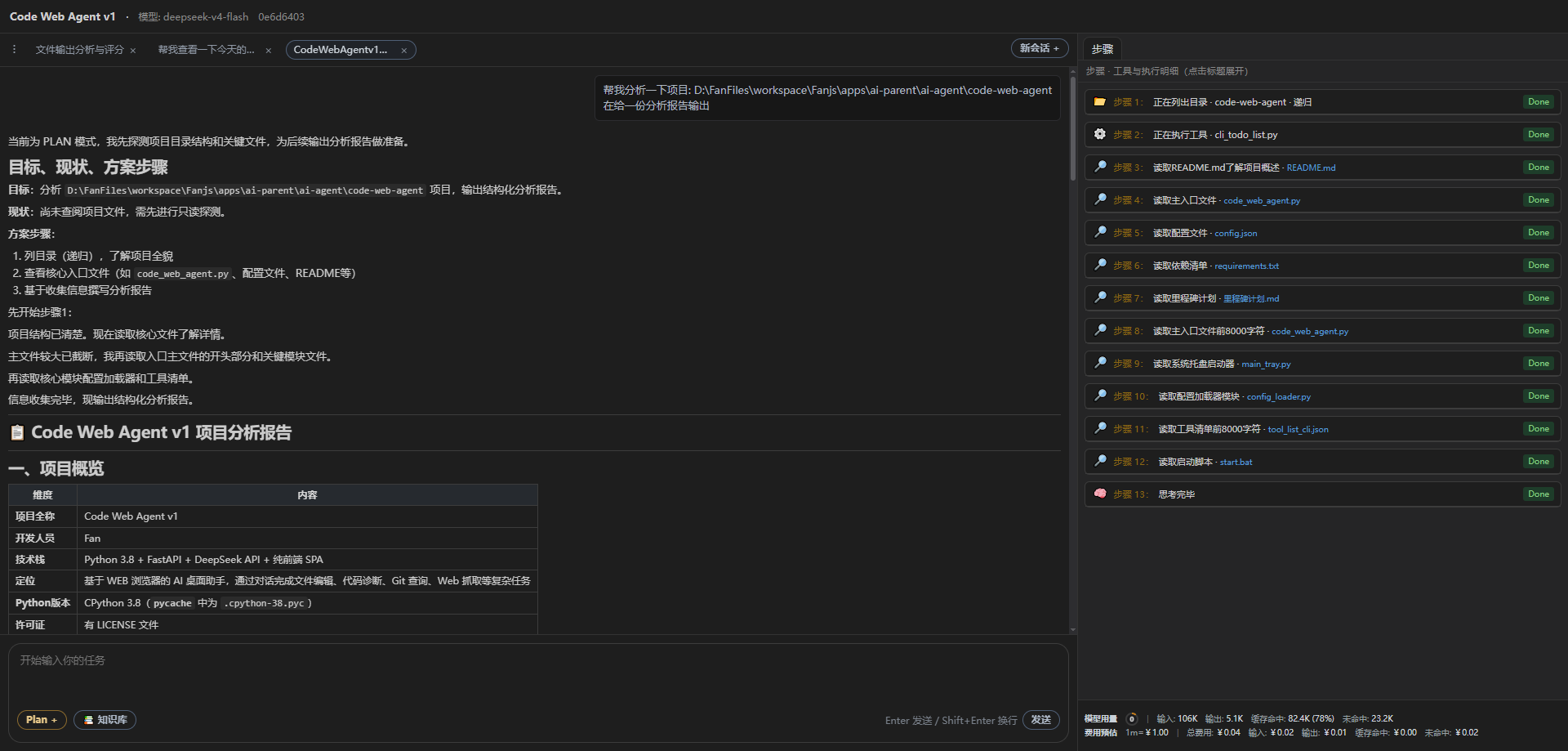Expand step 5 读取配置文件
The height and width of the screenshot is (751, 1568).
[1180, 233]
